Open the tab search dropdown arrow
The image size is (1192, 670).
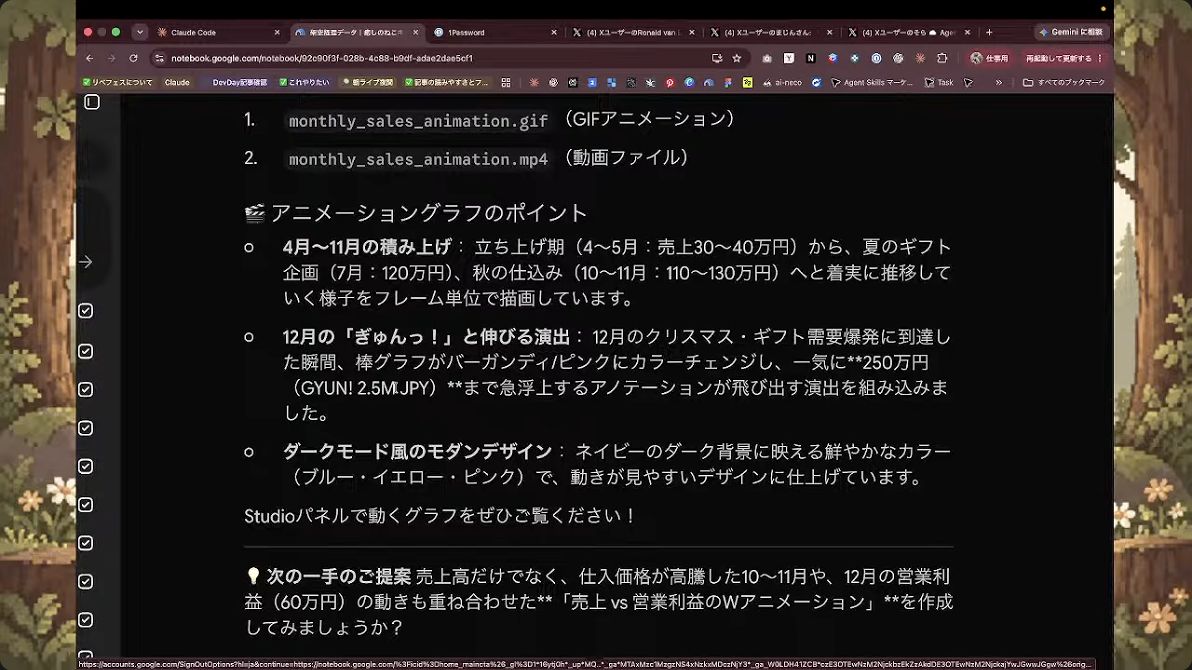click(x=140, y=32)
